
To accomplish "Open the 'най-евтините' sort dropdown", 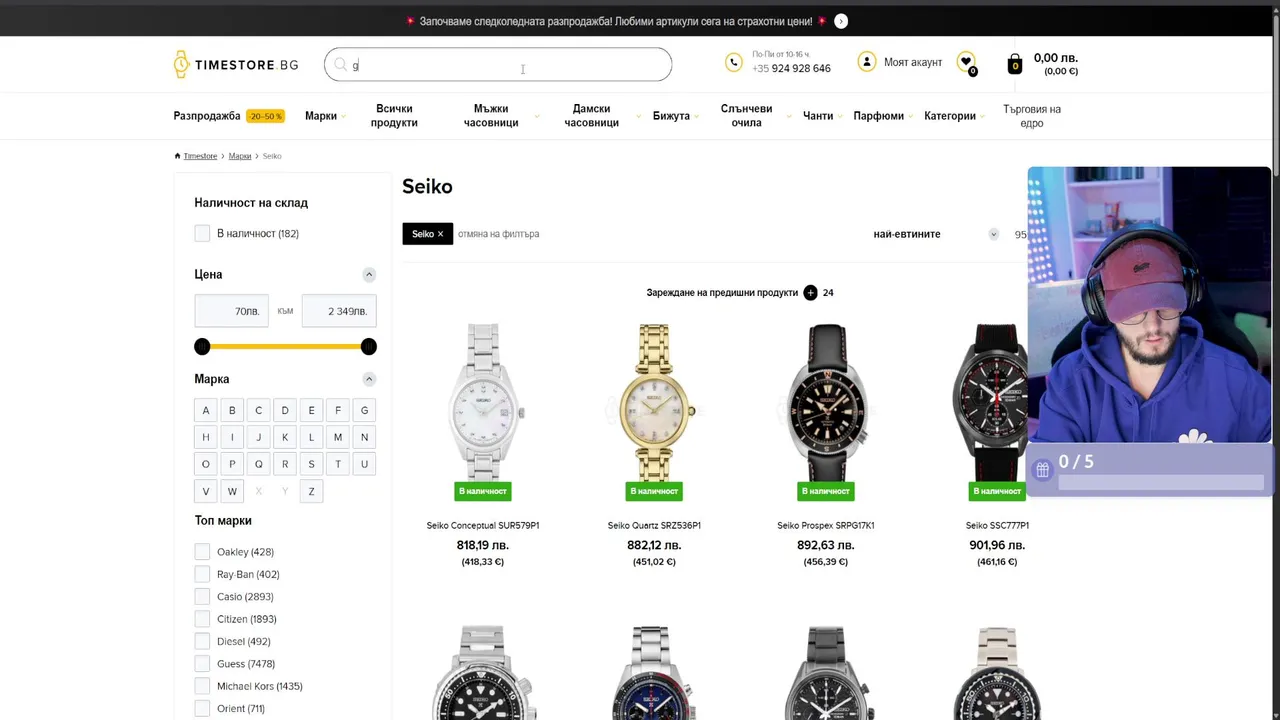I will pyautogui.click(x=935, y=234).
